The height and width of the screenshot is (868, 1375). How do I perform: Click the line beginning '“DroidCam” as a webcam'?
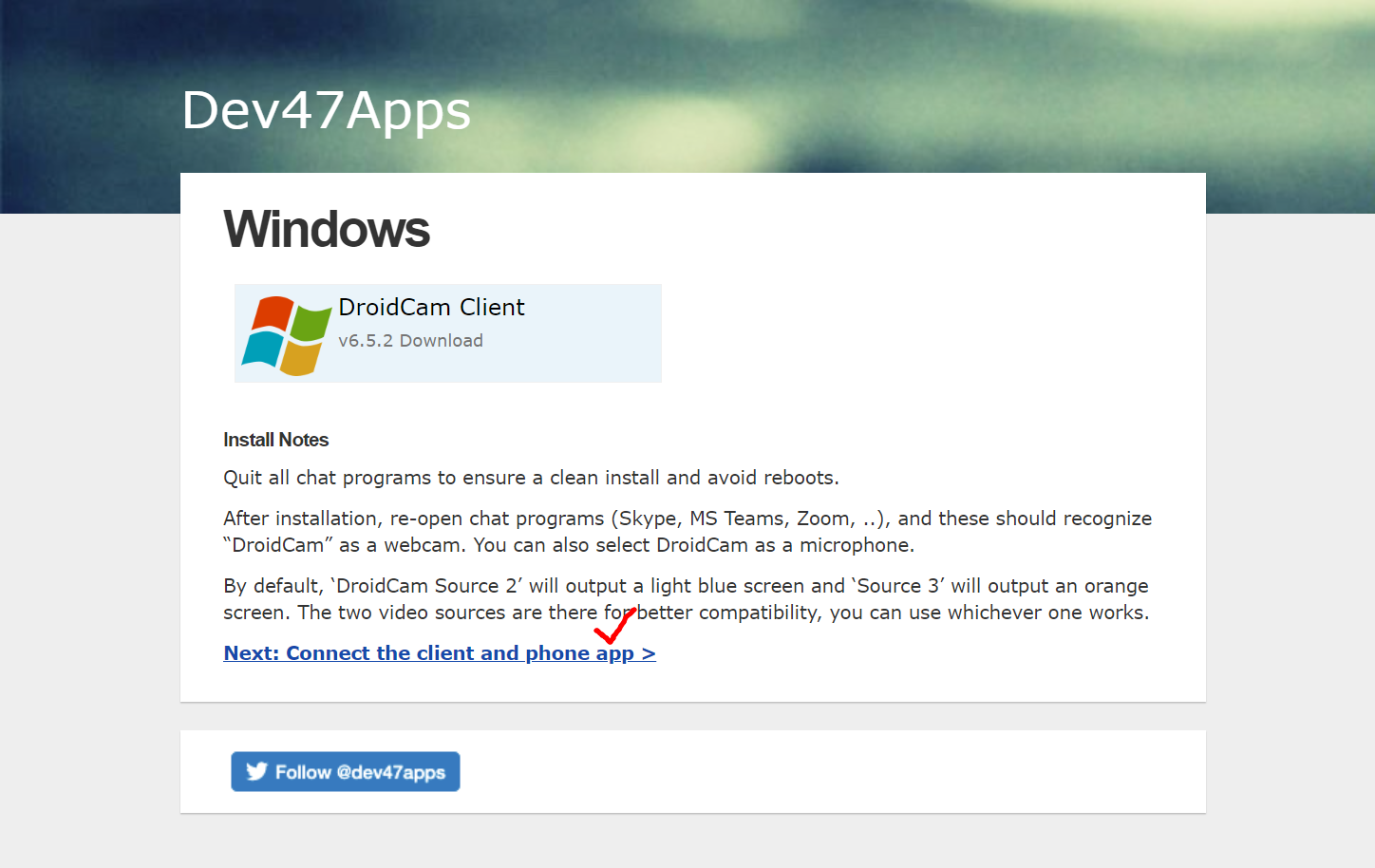pos(569,545)
